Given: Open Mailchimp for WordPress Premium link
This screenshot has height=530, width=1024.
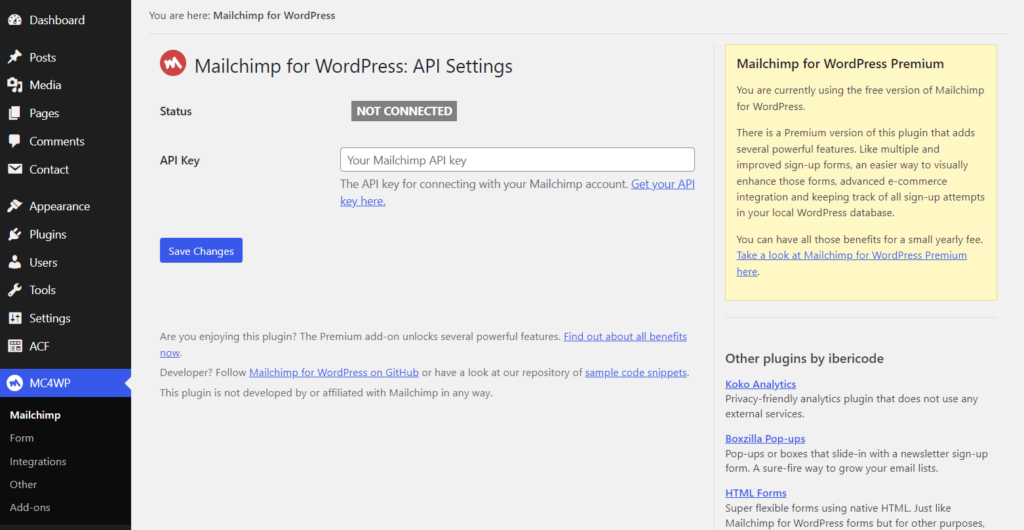Looking at the screenshot, I should (852, 263).
